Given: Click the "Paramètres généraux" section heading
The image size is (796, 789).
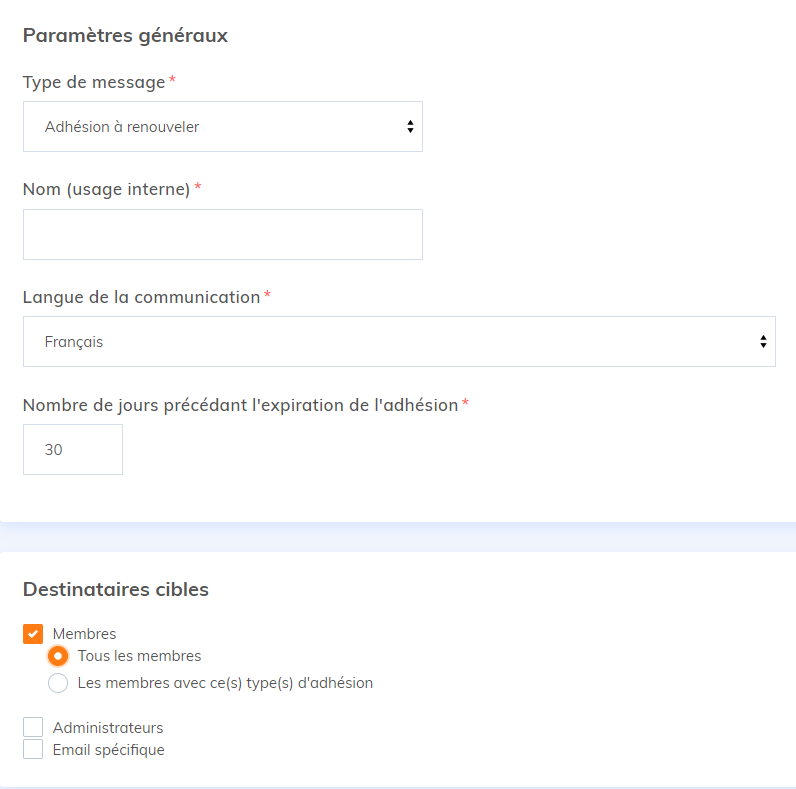Looking at the screenshot, I should pyautogui.click(x=125, y=36).
